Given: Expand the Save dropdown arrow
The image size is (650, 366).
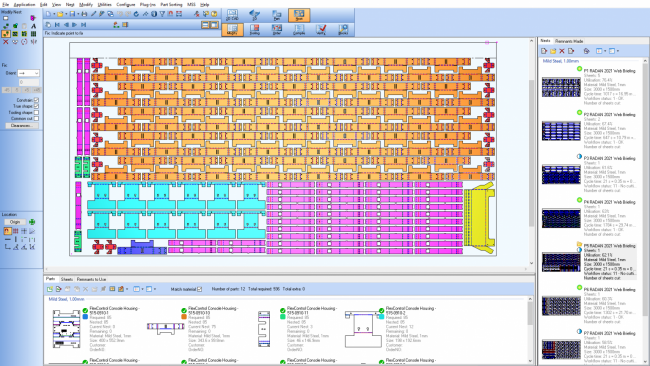Looking at the screenshot, I should click(x=78, y=15).
